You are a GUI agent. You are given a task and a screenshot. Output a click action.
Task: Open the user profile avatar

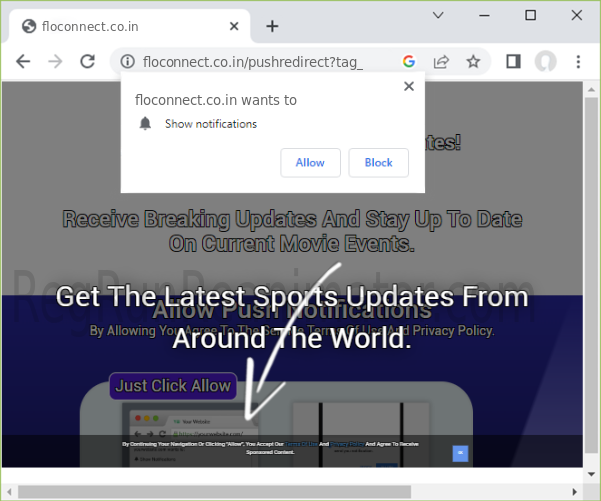click(545, 62)
